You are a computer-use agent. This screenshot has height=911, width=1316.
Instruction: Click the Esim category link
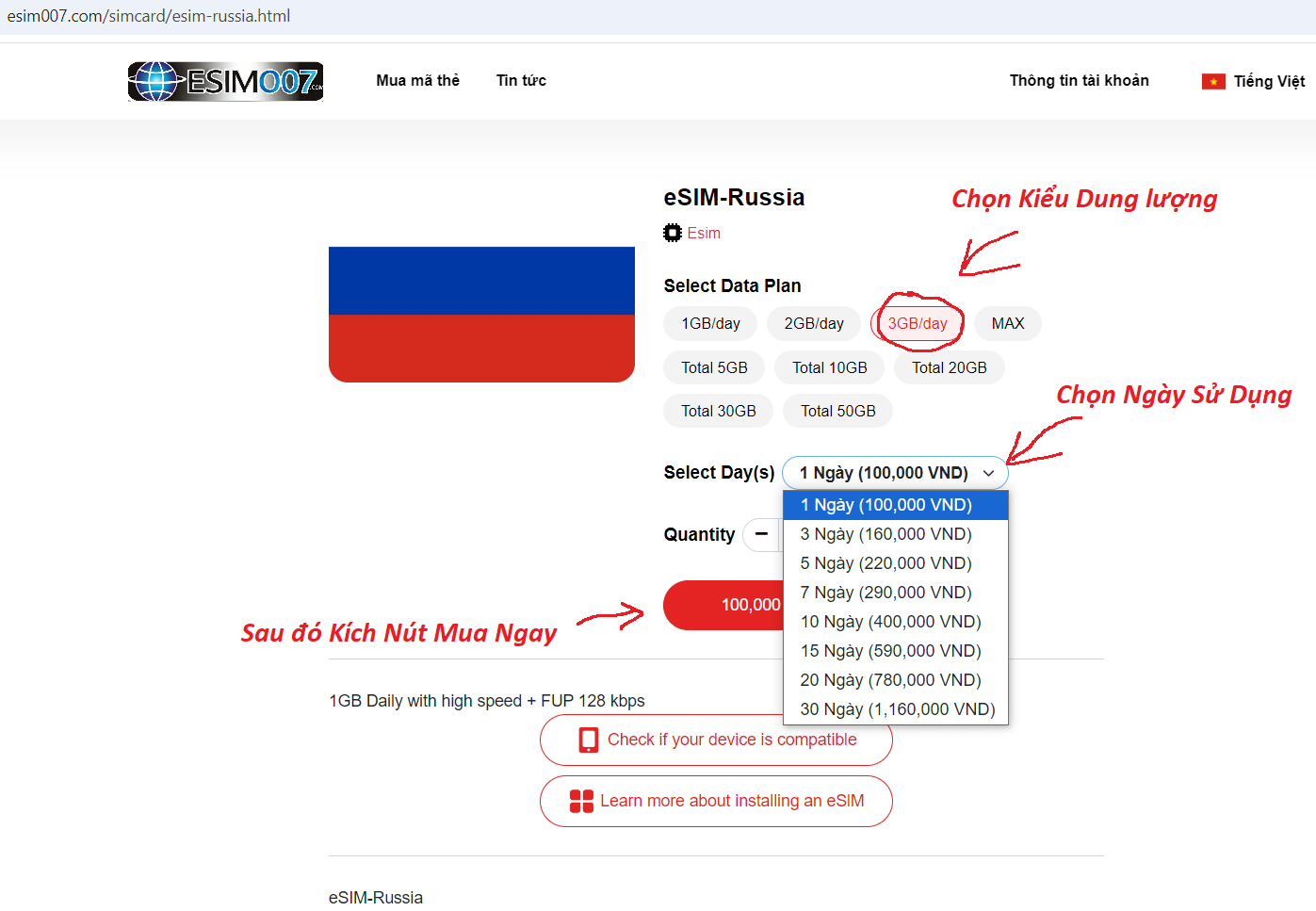[704, 233]
